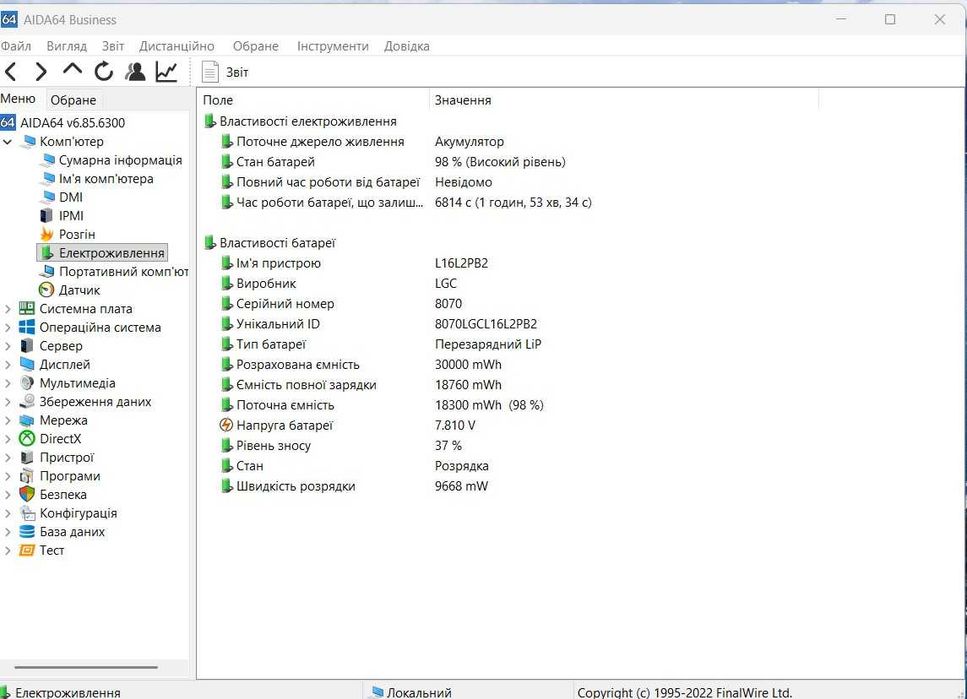Screen dimensions: 967x699
Task: Go forward with the right arrow toolbar icon
Action: point(41,72)
